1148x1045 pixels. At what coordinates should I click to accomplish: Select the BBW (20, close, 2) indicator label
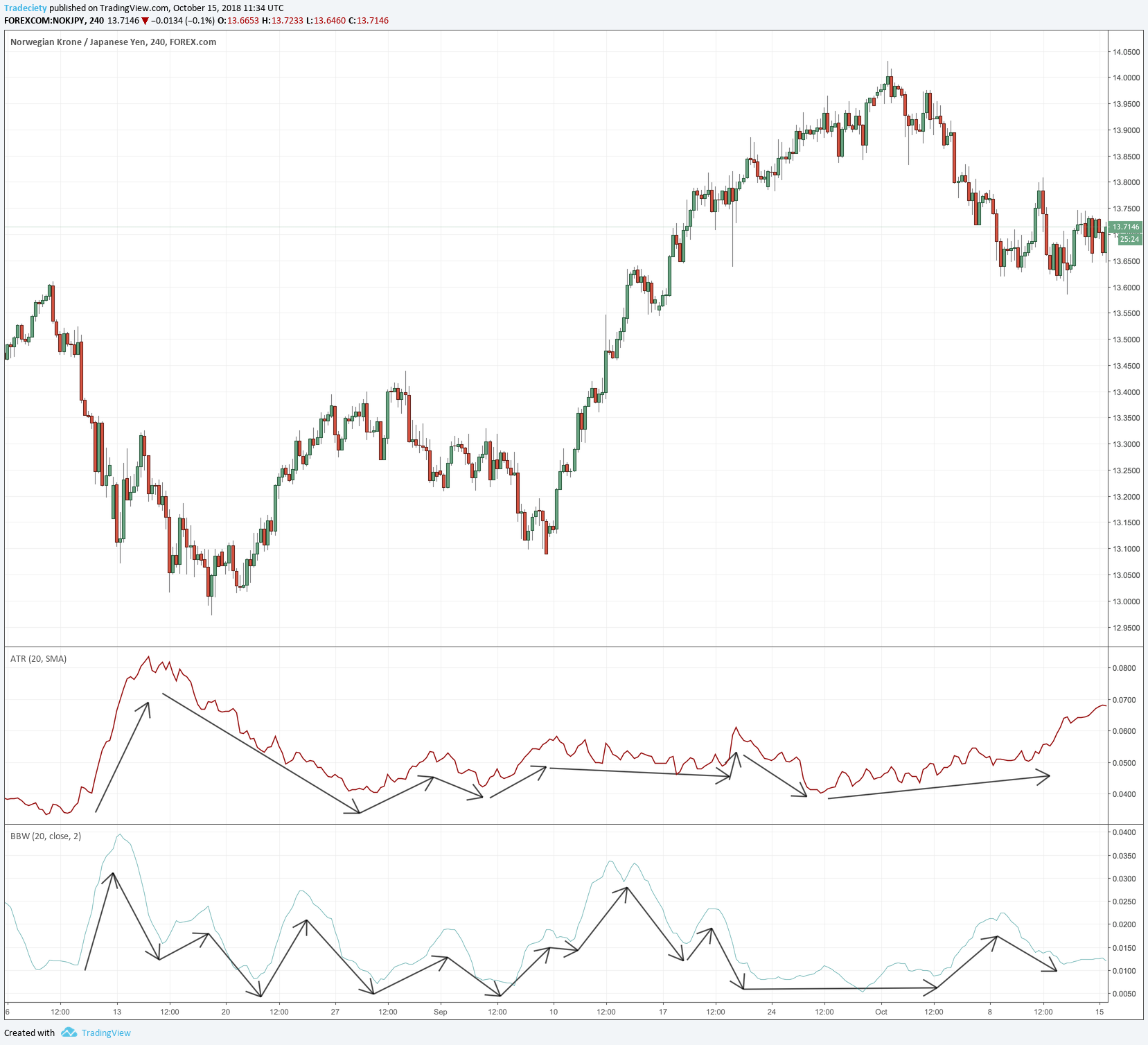click(x=46, y=836)
